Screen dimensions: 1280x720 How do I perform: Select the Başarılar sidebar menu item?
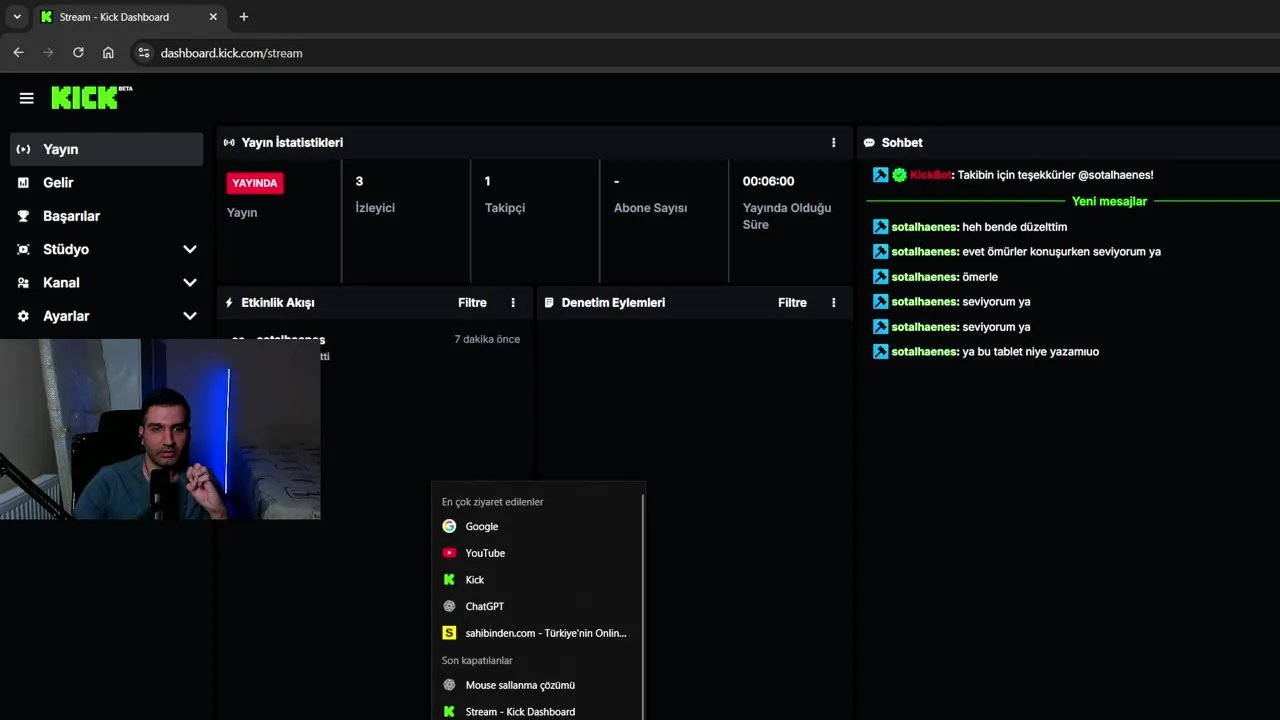(107, 216)
